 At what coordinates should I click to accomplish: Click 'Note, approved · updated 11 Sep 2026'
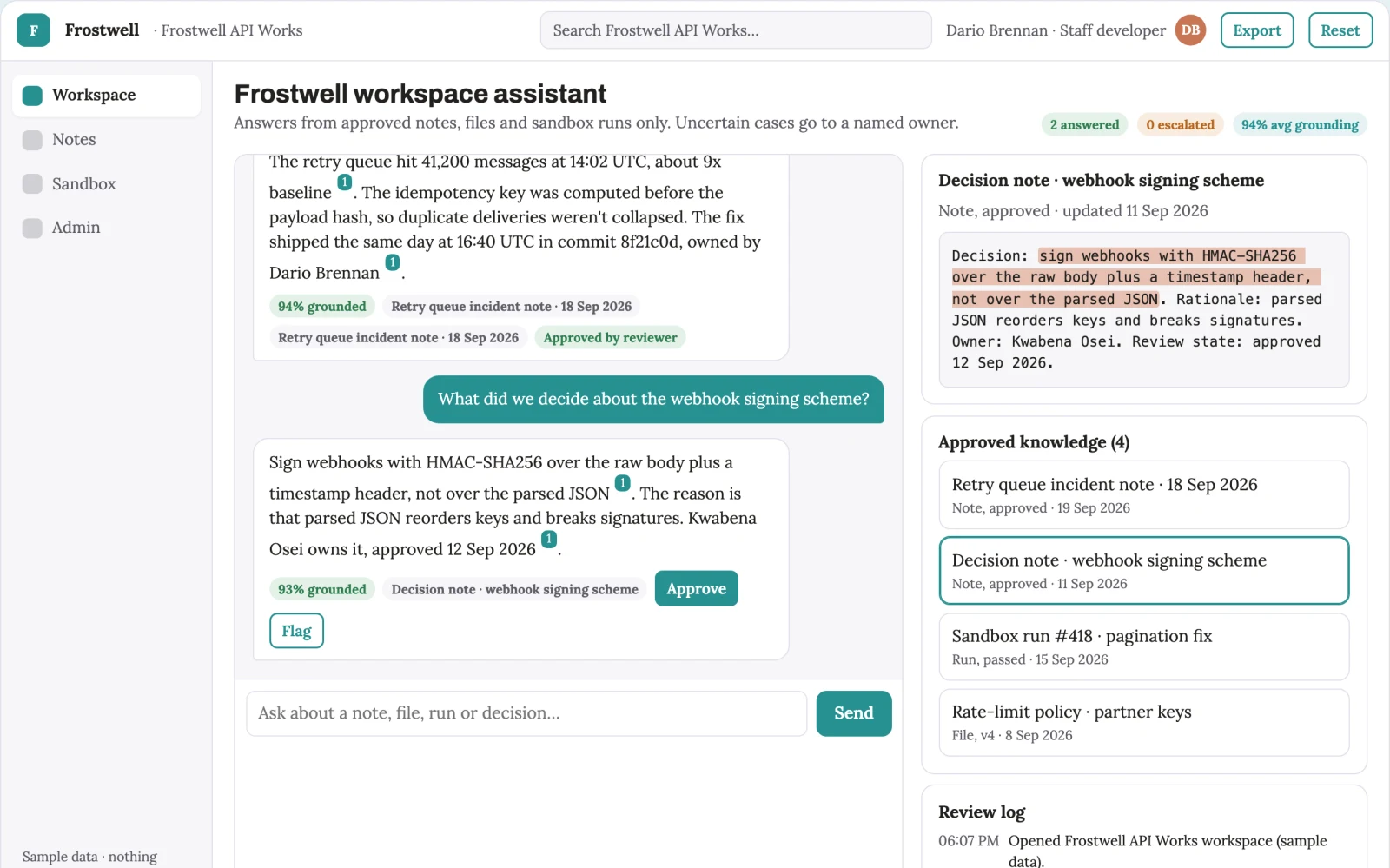1073,211
